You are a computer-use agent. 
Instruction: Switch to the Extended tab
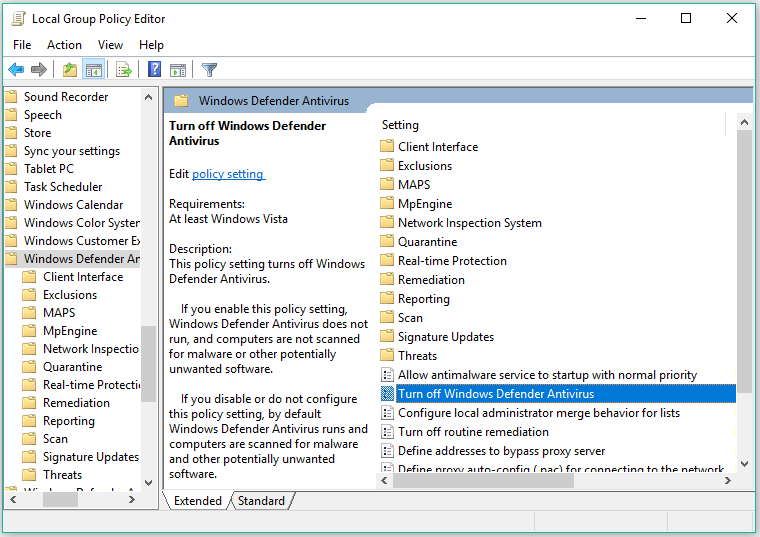point(197,501)
